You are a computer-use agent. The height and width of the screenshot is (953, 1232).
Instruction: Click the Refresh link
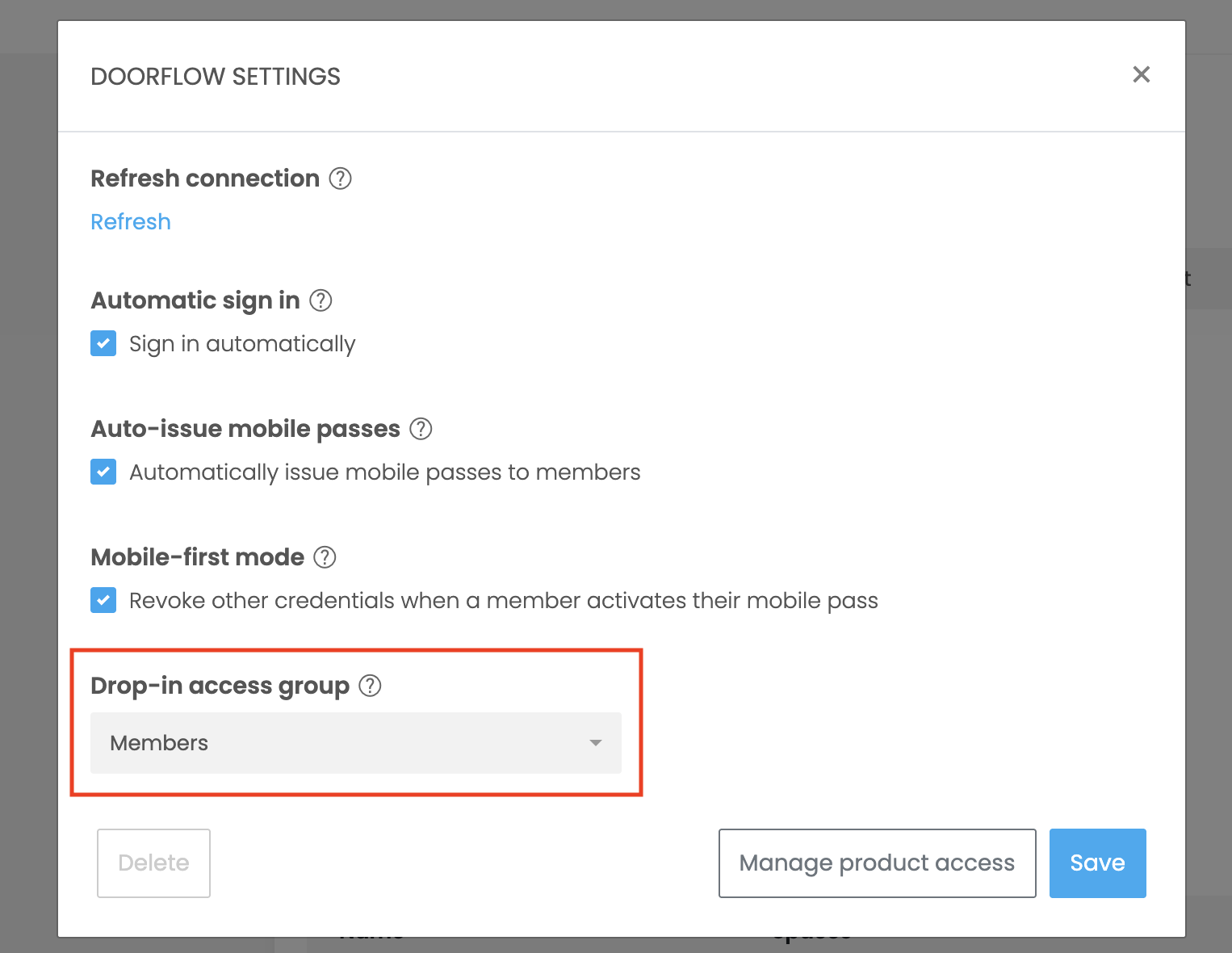pyautogui.click(x=131, y=222)
